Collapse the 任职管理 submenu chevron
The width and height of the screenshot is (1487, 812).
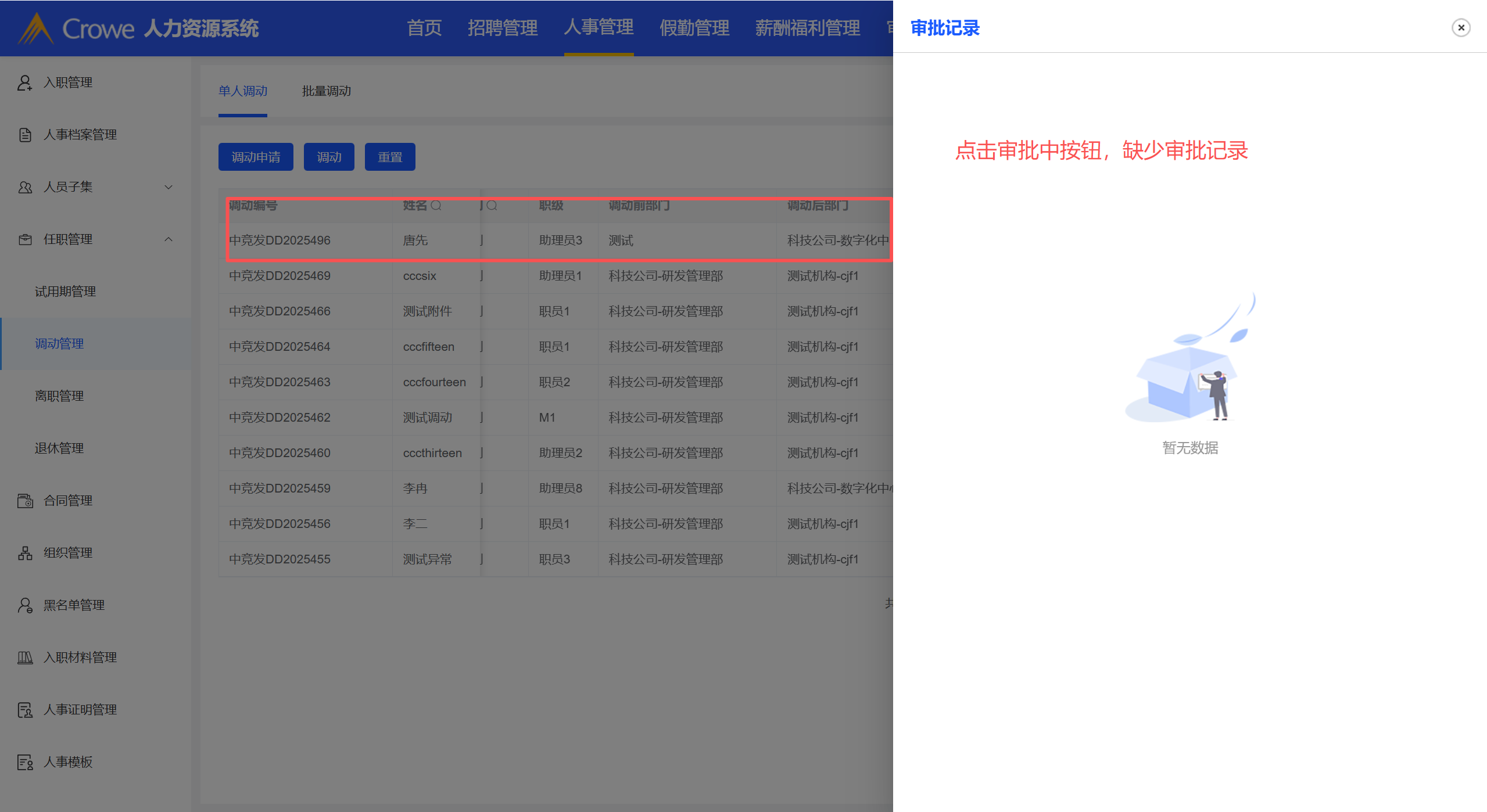(x=169, y=239)
